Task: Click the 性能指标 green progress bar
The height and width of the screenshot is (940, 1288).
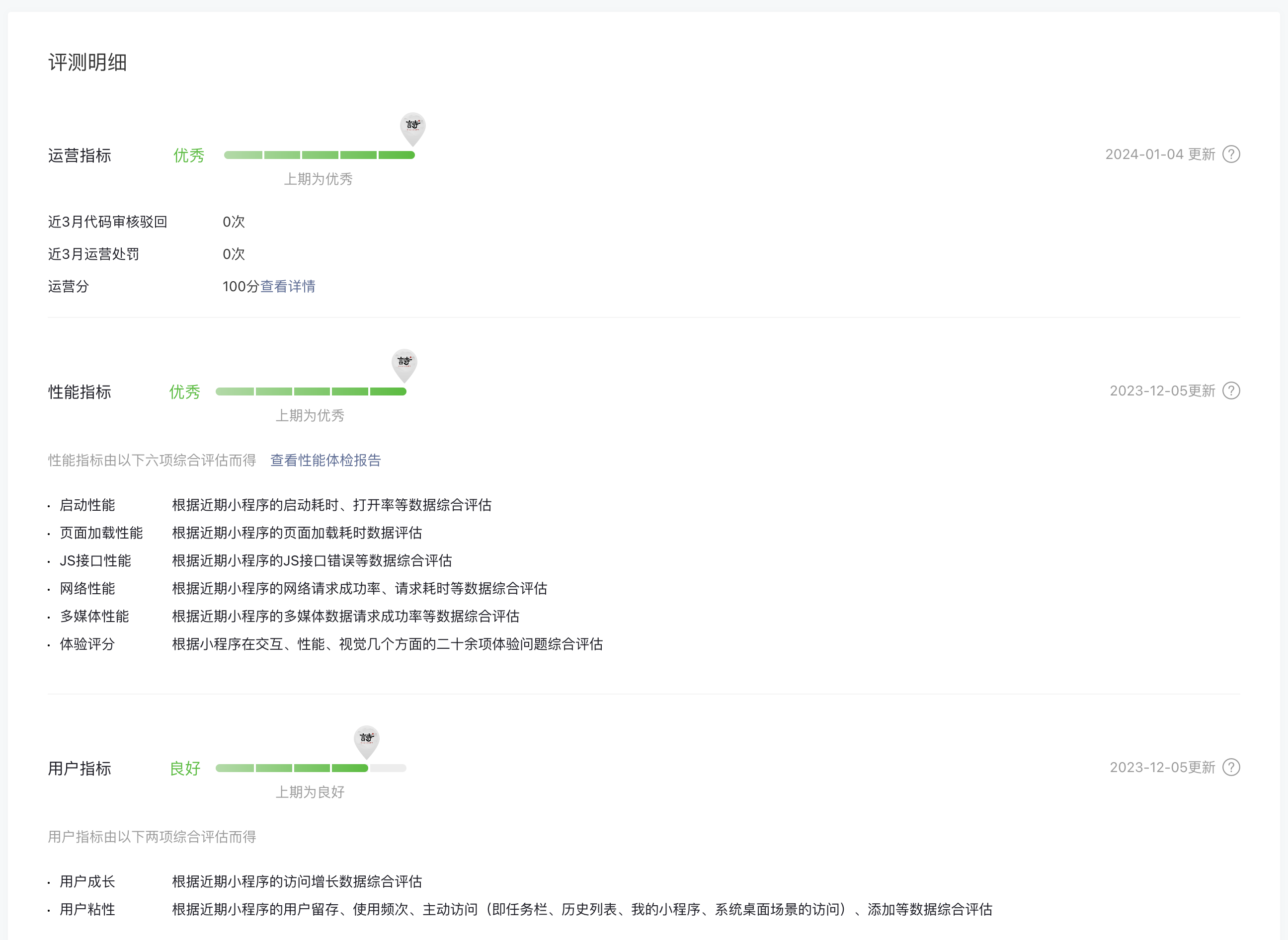Action: (x=310, y=392)
